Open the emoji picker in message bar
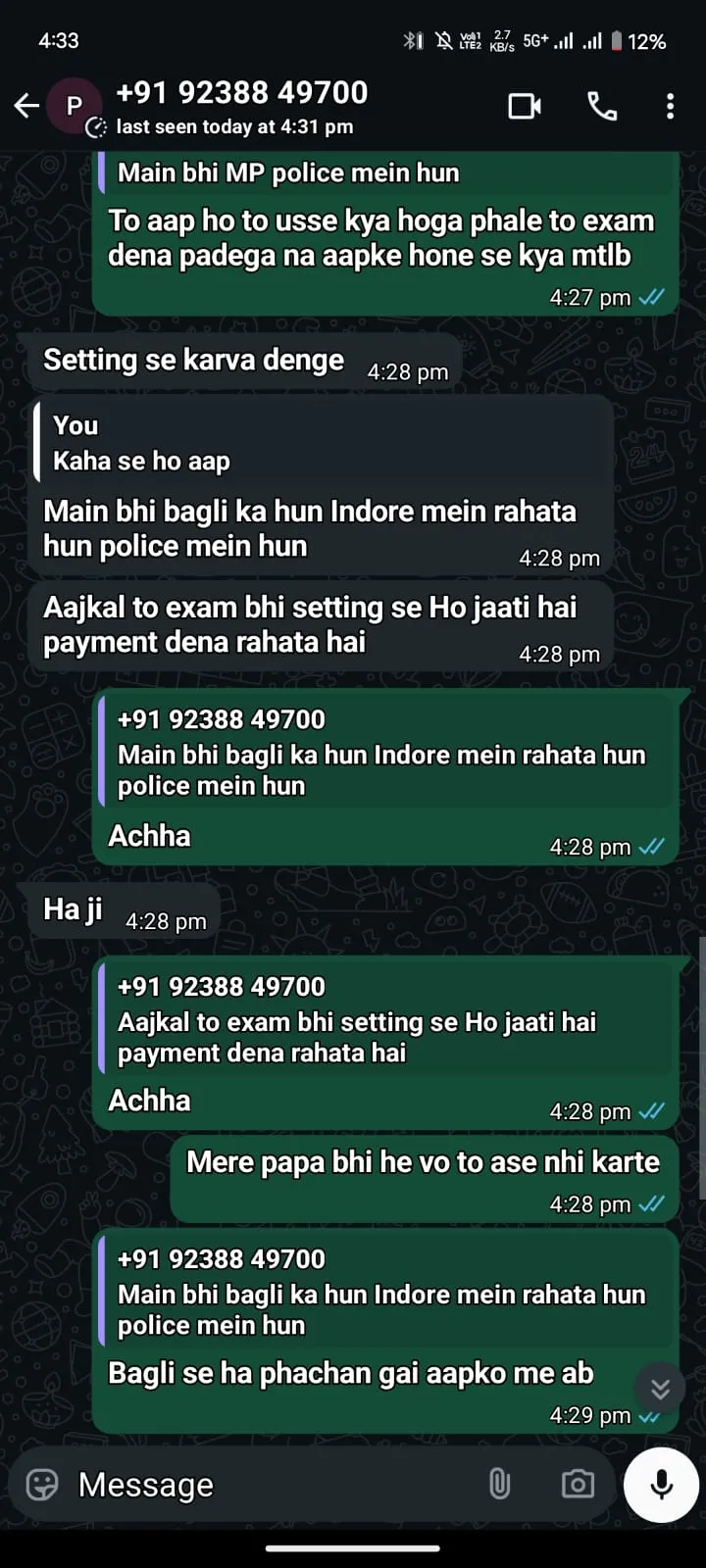Screen dimensions: 706x1568 pos(42,1484)
